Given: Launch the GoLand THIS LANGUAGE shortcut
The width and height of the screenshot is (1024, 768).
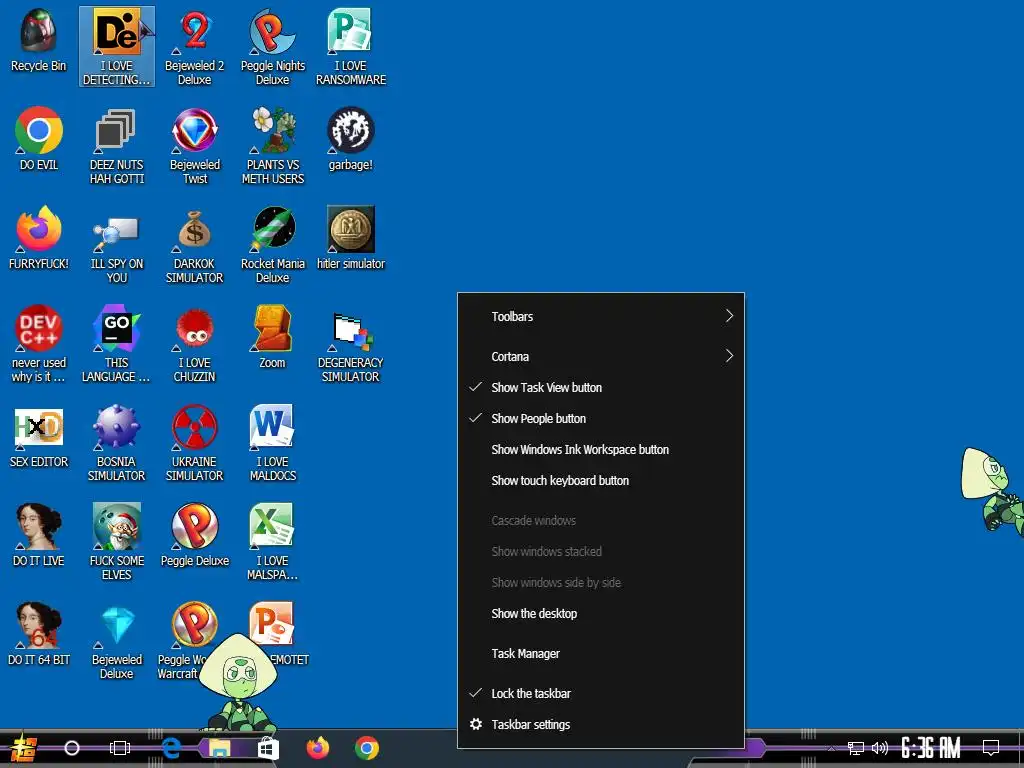Looking at the screenshot, I should pos(117,344).
